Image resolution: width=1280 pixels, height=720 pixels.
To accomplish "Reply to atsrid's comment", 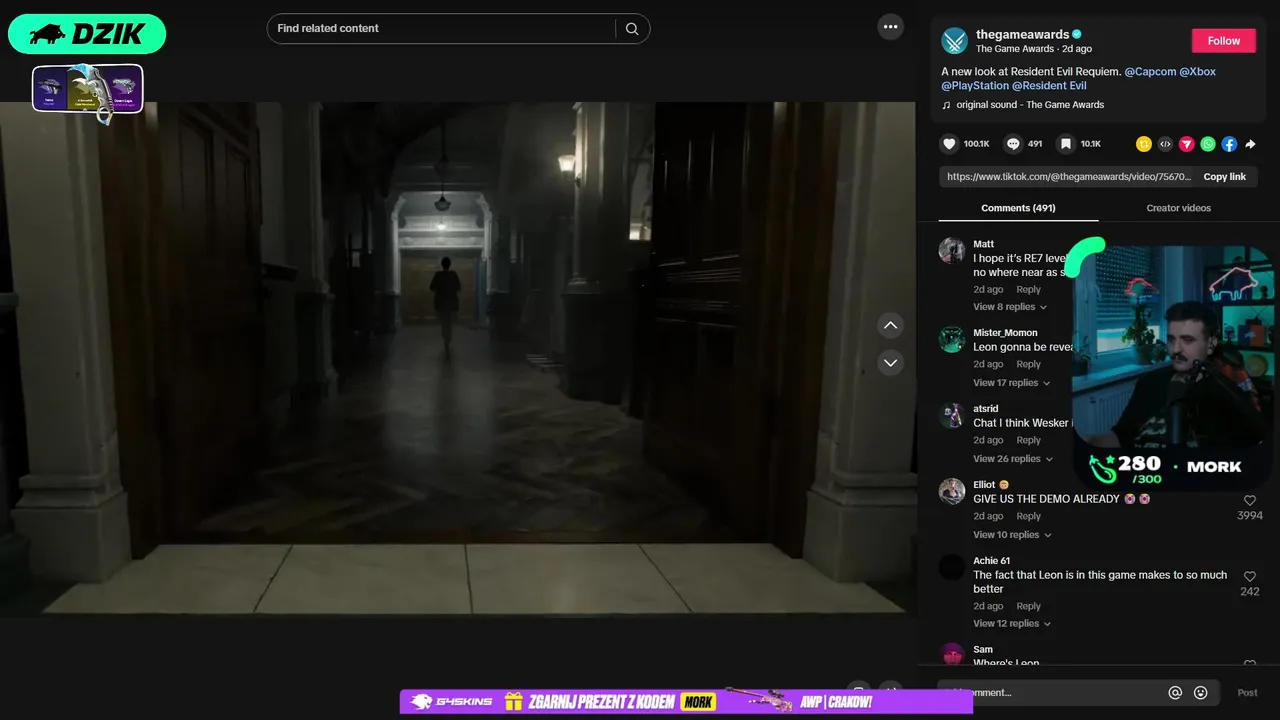I will point(1028,441).
